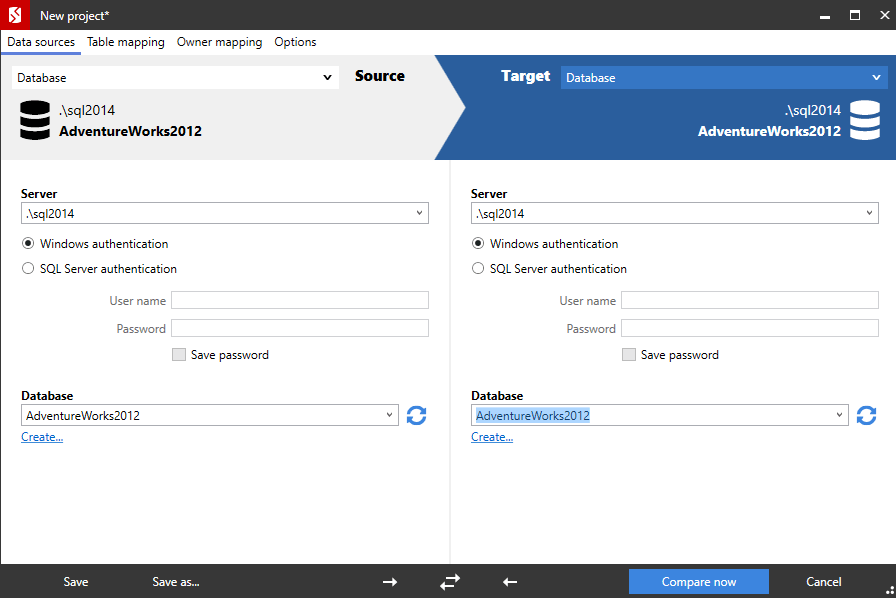Viewport: 896px width, 598px height.
Task: Click AdventureWorks2012 text in target header
Action: pyautogui.click(x=769, y=131)
